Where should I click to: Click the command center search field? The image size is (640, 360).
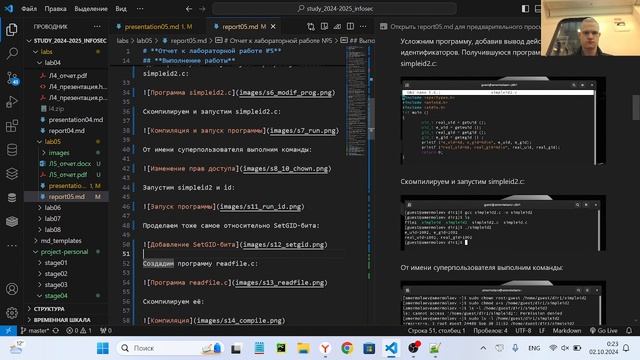(334, 9)
